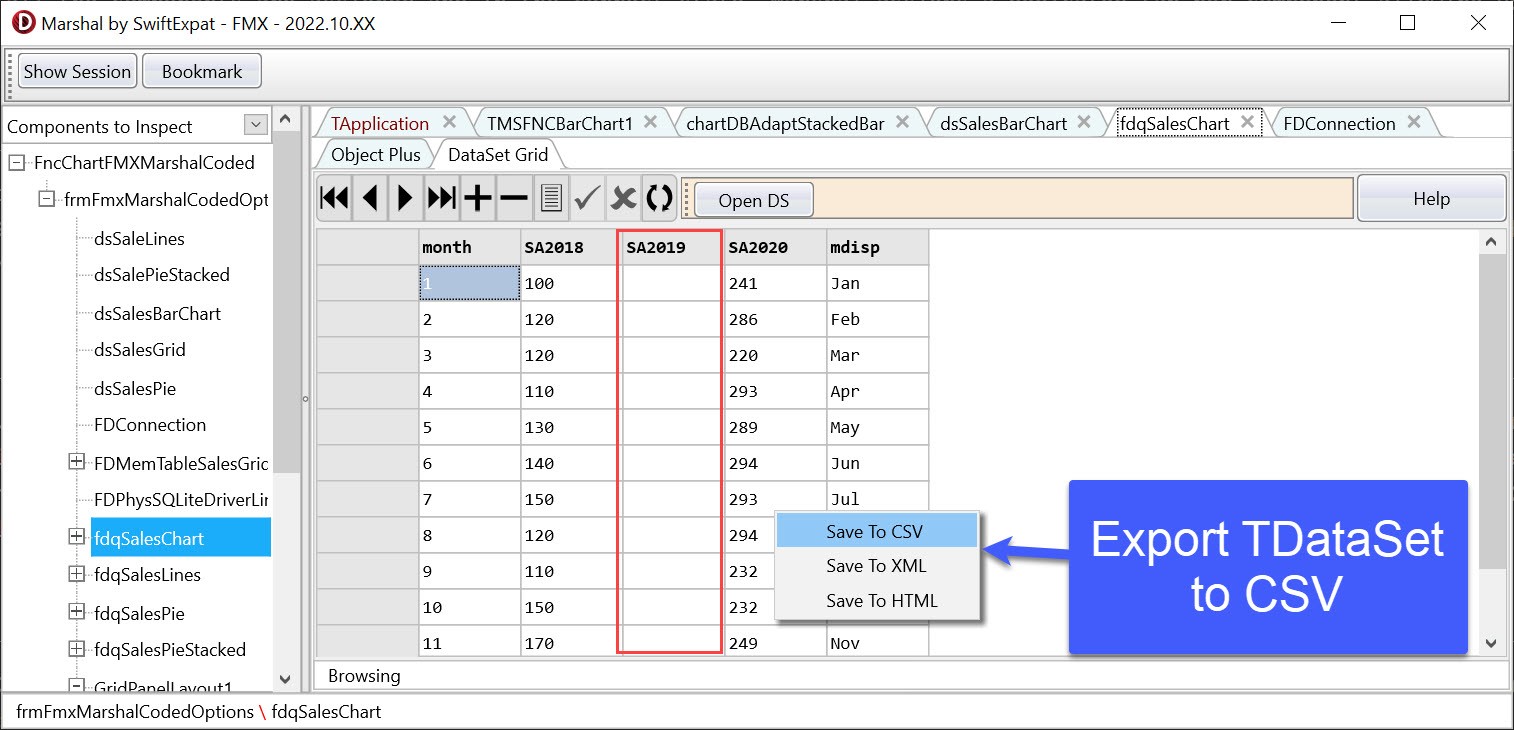Click the Show Session button
1514x730 pixels.
[x=77, y=71]
